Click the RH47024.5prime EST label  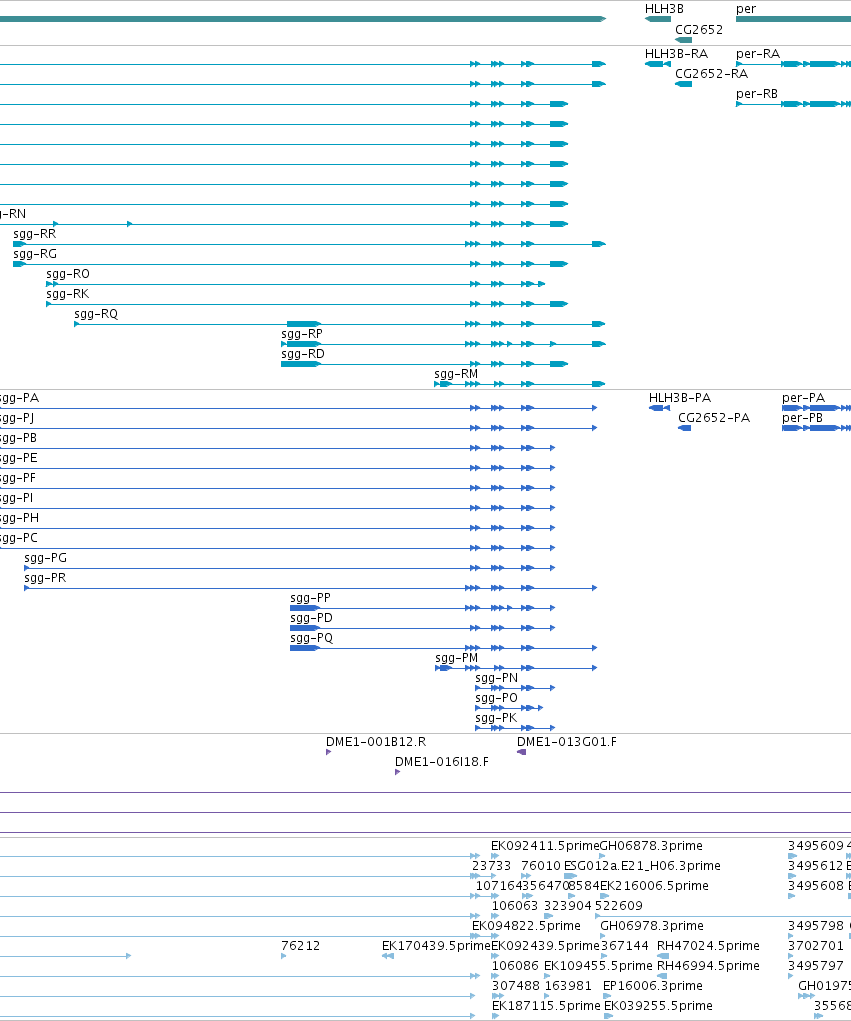[x=708, y=946]
